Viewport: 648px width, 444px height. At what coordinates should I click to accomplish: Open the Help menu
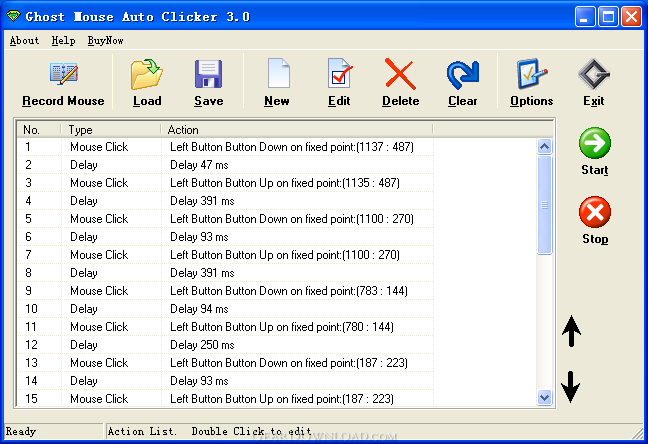pyautogui.click(x=63, y=41)
